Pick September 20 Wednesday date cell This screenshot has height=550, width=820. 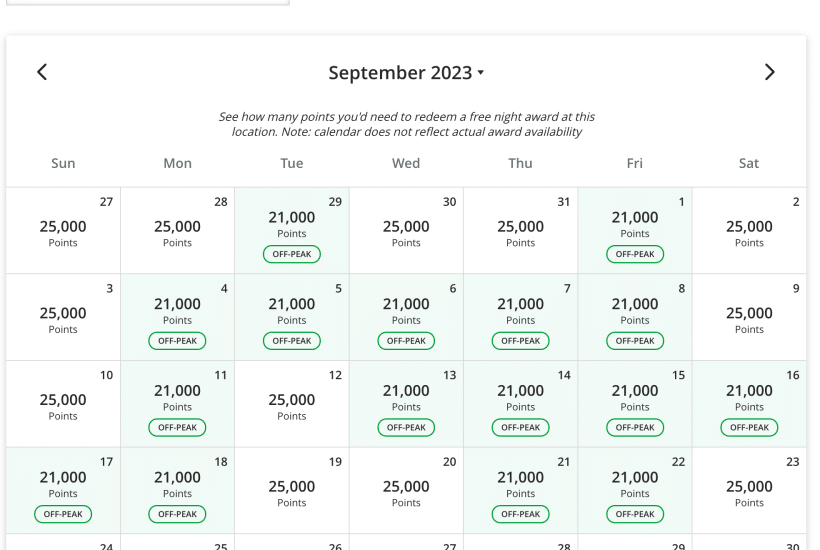406,490
